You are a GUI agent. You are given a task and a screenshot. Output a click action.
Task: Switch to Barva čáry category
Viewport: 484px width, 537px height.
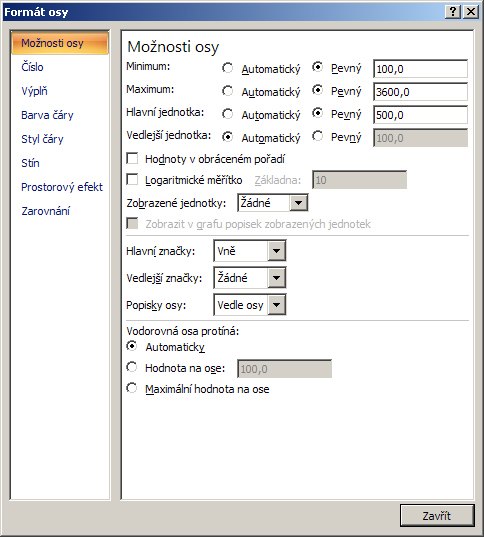tap(47, 115)
